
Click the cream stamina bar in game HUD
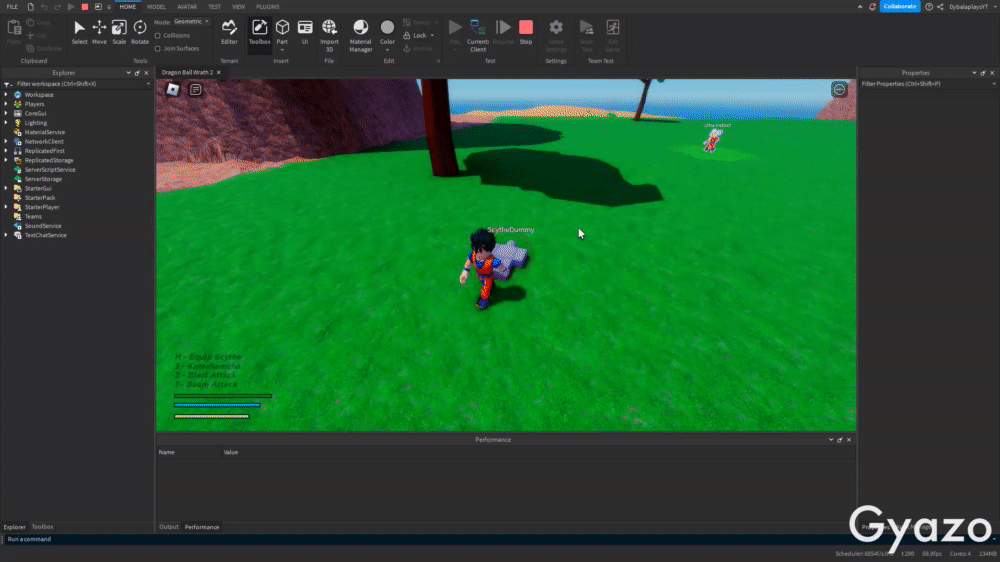(x=212, y=417)
